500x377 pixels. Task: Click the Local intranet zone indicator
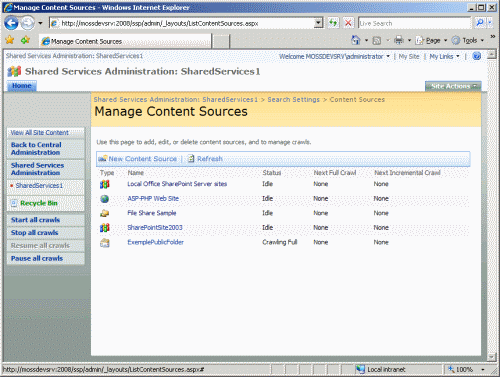[381, 369]
